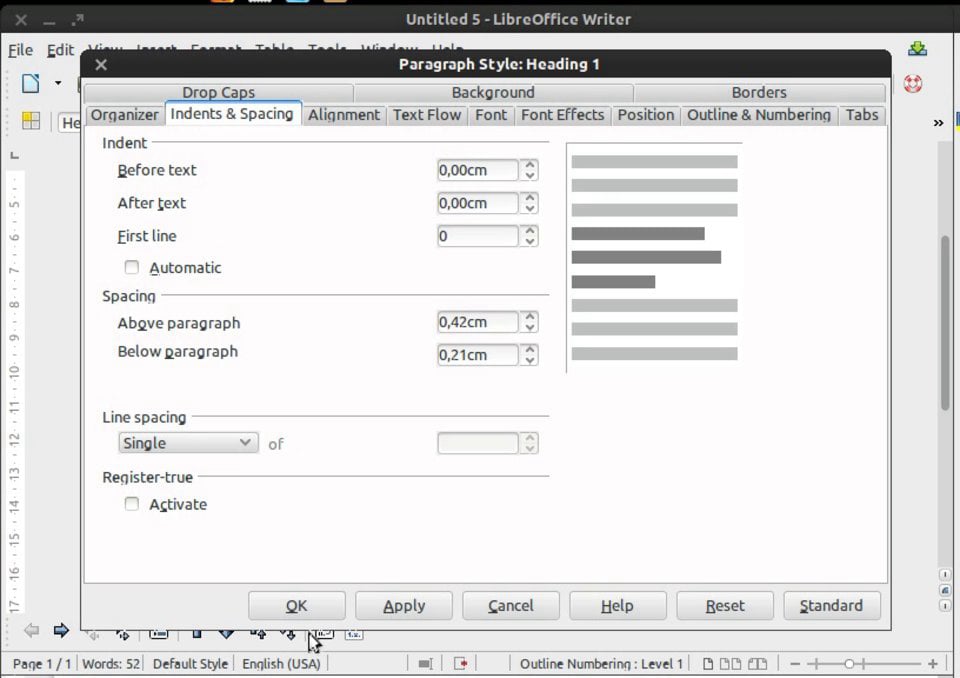This screenshot has height=678, width=960.
Task: Open the Background tab
Action: (x=493, y=92)
